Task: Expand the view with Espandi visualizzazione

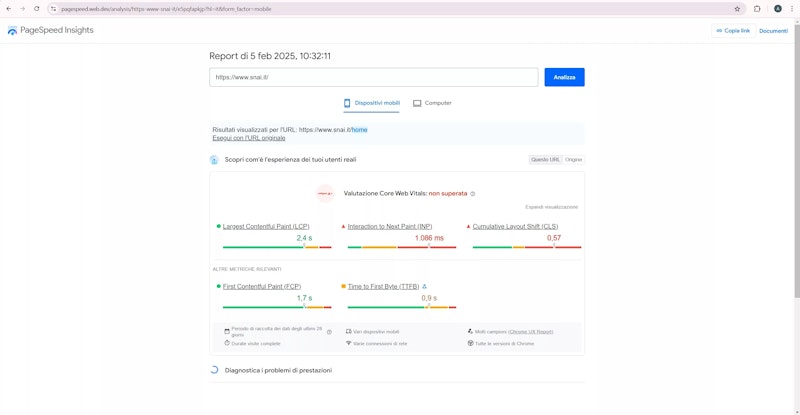Action: [551, 207]
